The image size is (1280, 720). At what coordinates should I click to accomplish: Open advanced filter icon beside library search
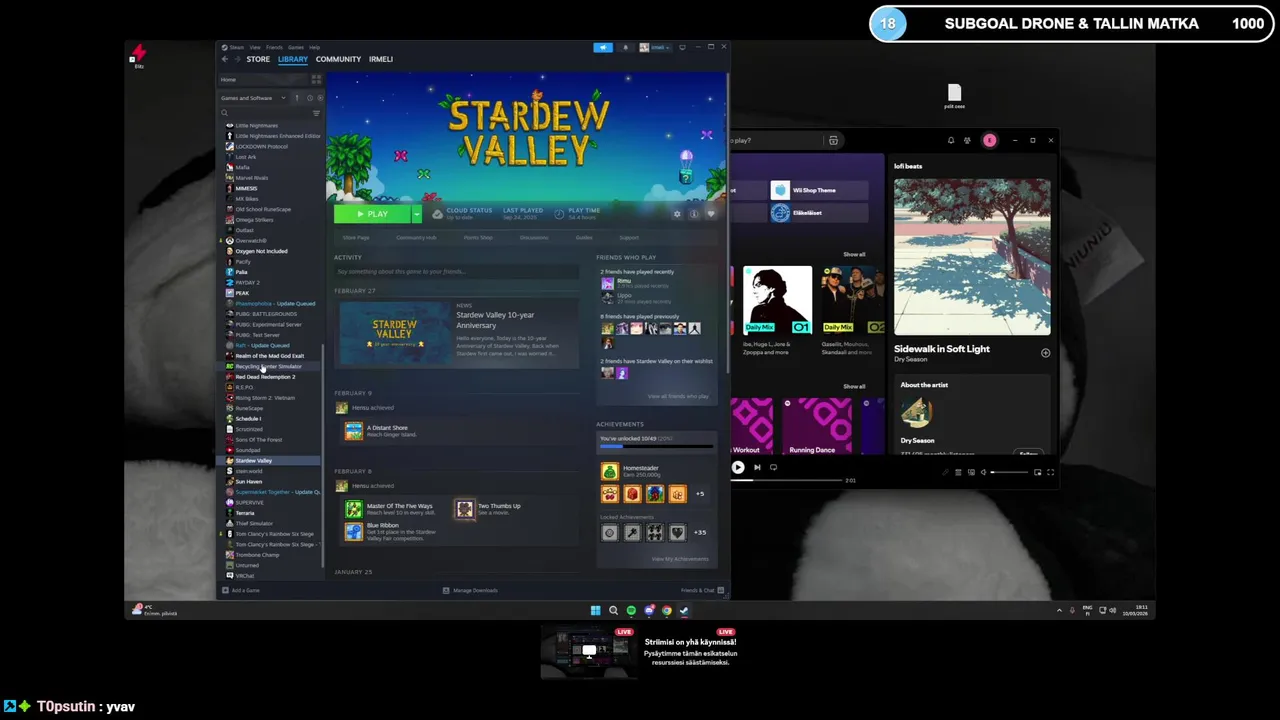[x=316, y=113]
